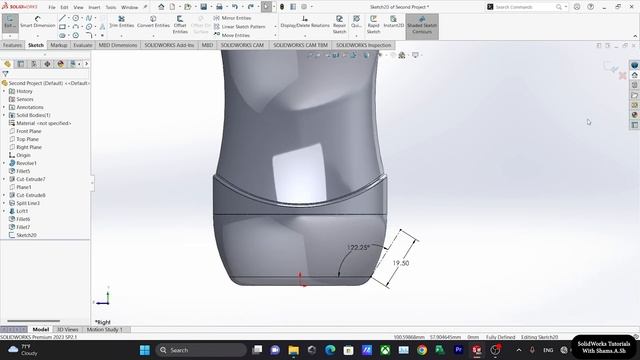Viewport: 640px width, 360px height.
Task: Click the Rapid Sketch tool
Action: pyautogui.click(x=373, y=25)
